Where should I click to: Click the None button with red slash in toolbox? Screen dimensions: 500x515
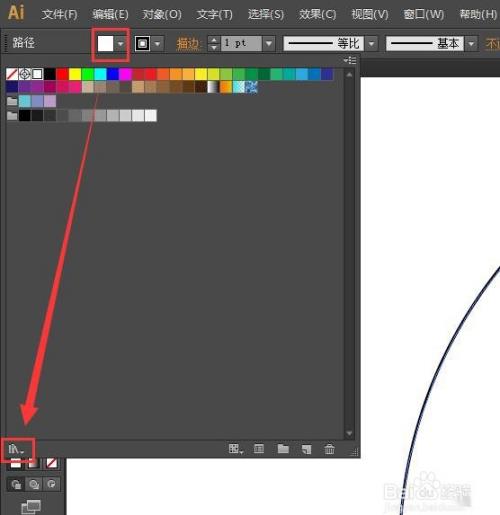tap(51, 463)
